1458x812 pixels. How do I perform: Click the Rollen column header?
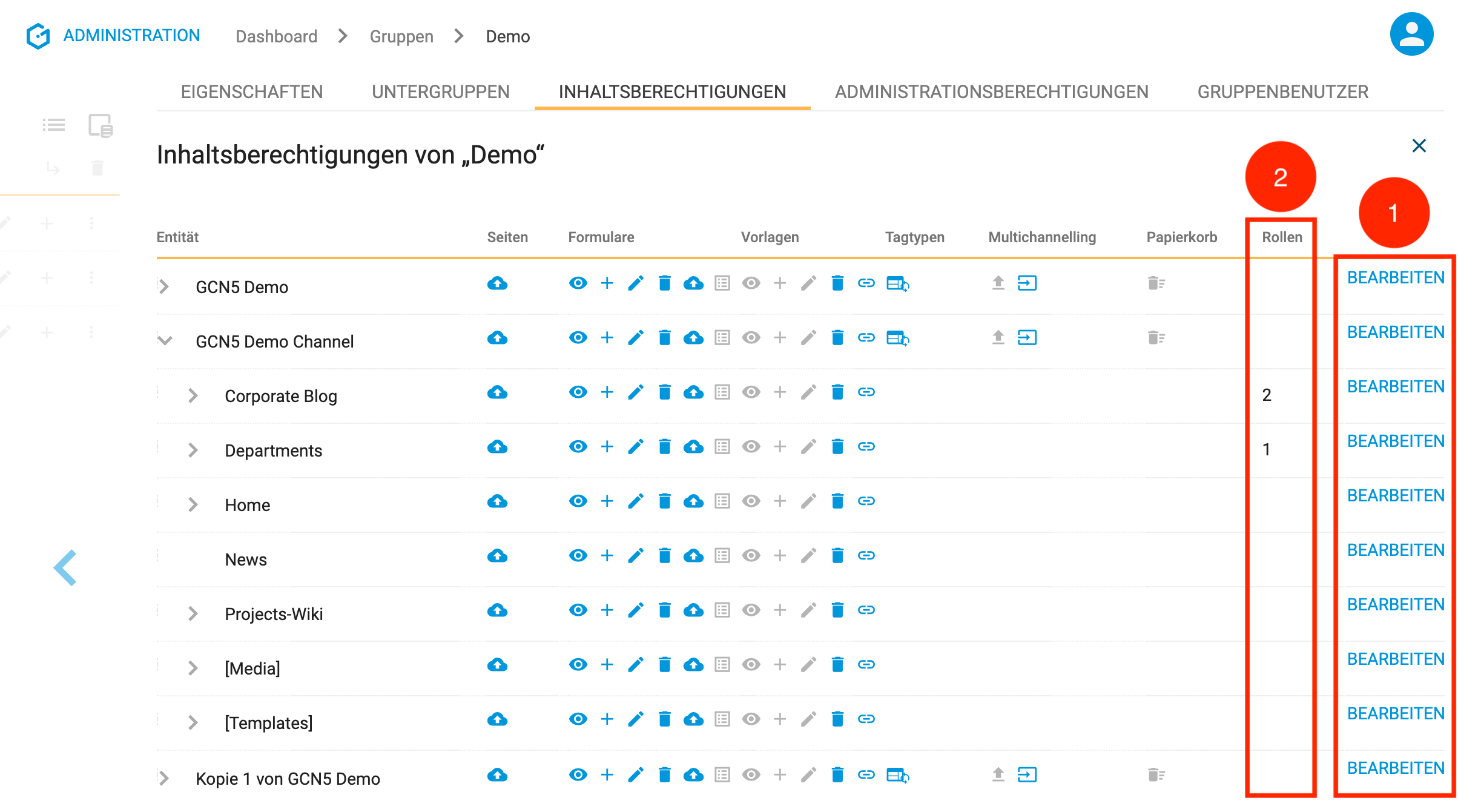1282,237
